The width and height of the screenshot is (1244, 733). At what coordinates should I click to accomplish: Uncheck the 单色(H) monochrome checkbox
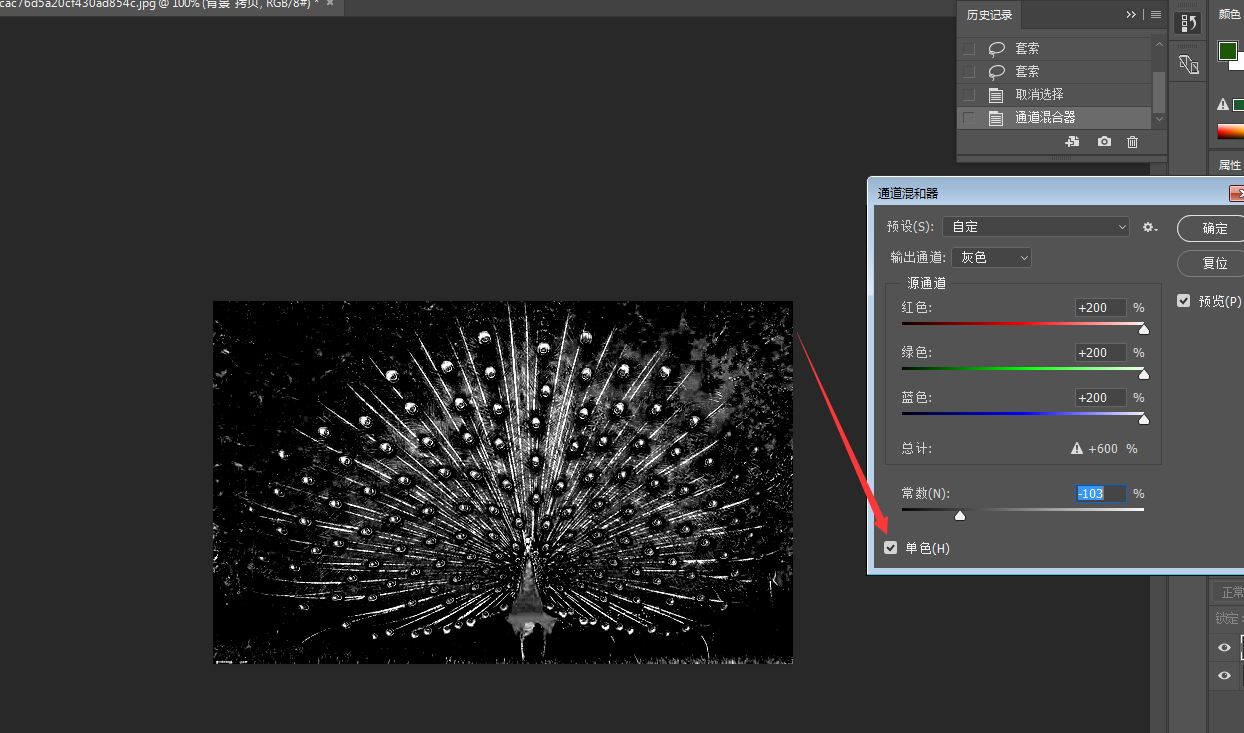891,548
